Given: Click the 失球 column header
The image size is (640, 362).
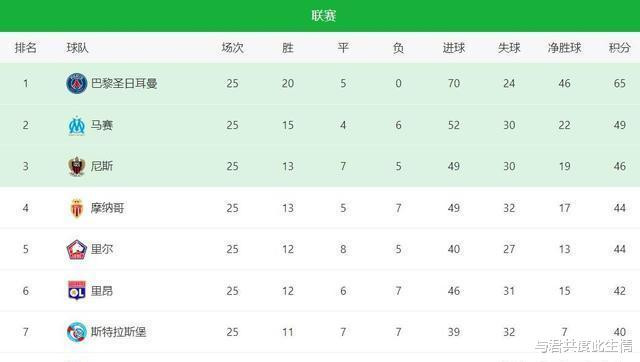Looking at the screenshot, I should [509, 48].
